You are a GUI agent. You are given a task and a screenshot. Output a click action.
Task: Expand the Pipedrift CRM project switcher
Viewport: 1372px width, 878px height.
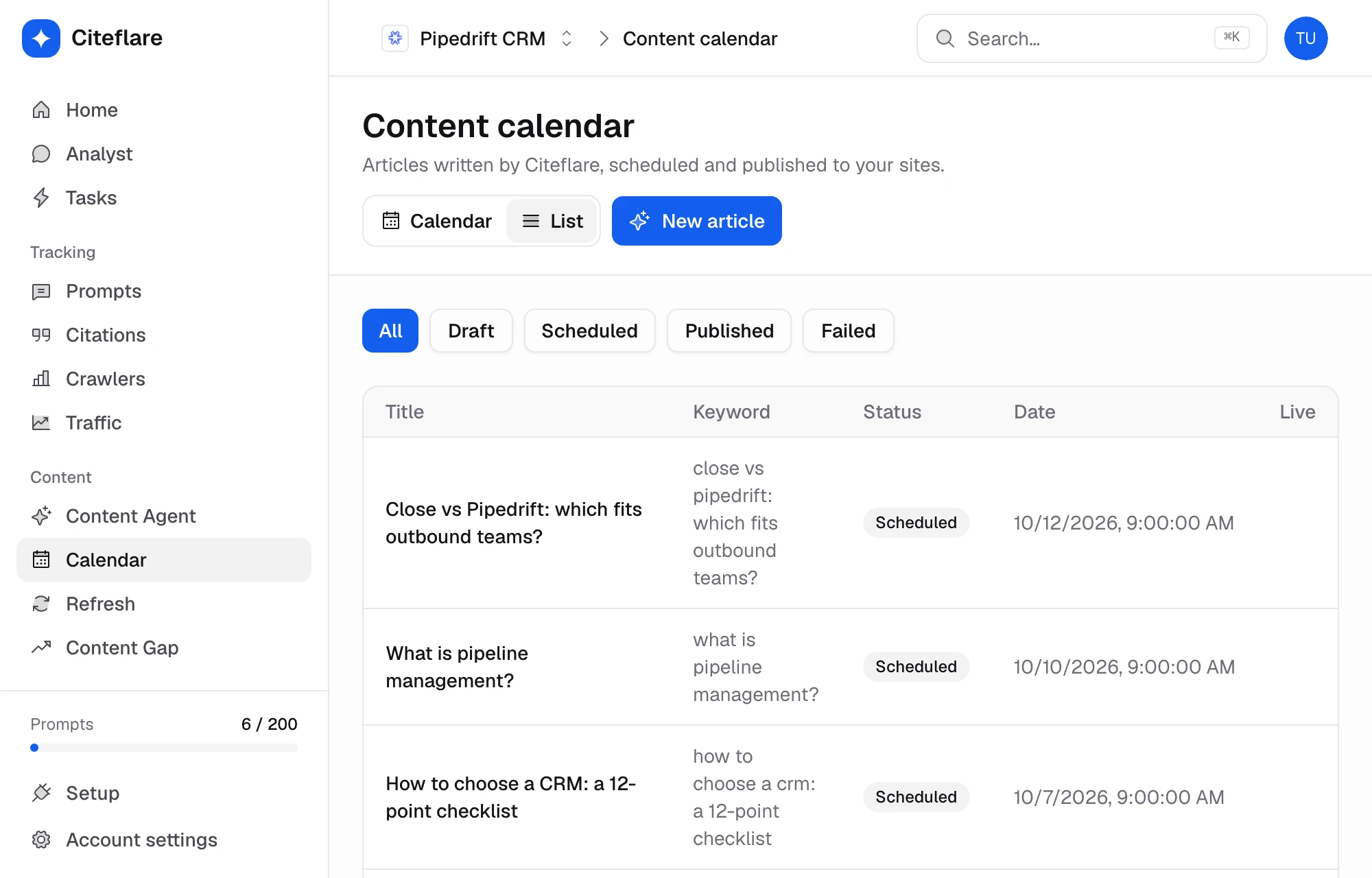pos(567,38)
